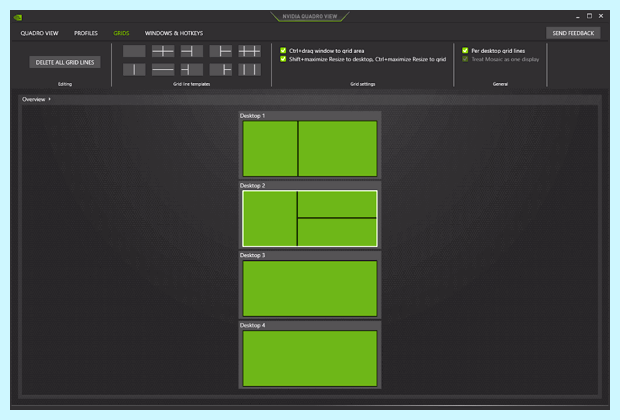Open the Quadro View tab
The height and width of the screenshot is (420, 620).
coord(40,33)
